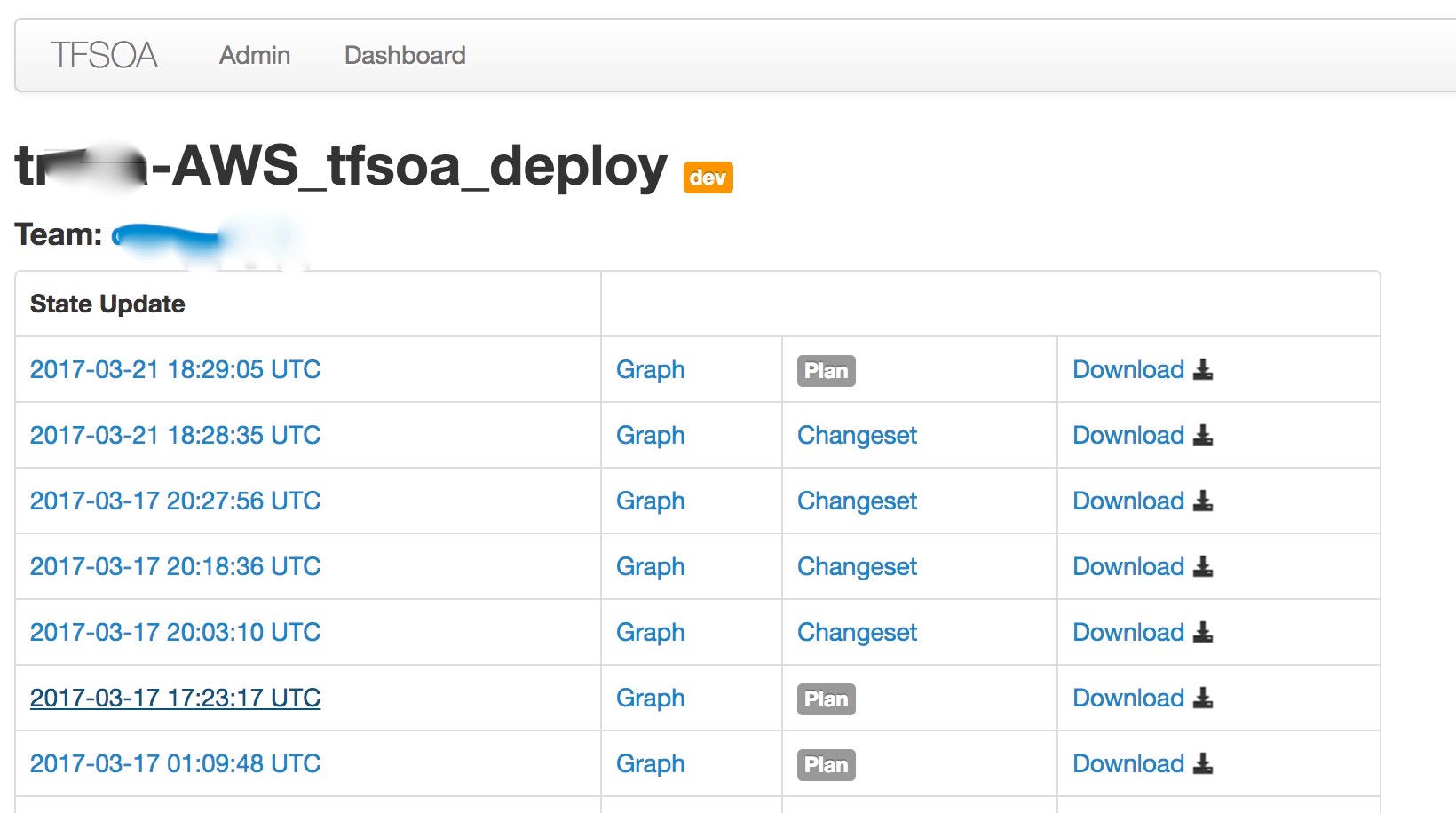The height and width of the screenshot is (813, 1456).
Task: View Graph for 2017-03-17 01:09:48 row
Action: (x=651, y=764)
